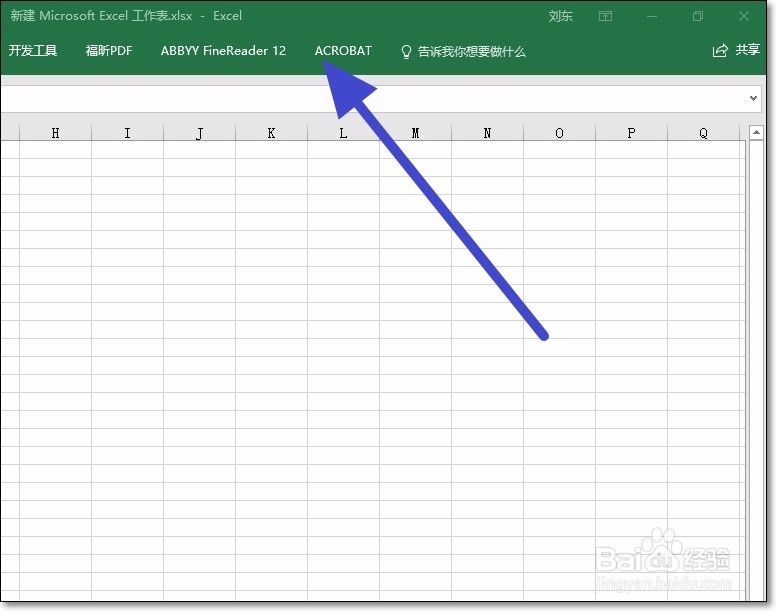Click inside the formula bar

374,98
